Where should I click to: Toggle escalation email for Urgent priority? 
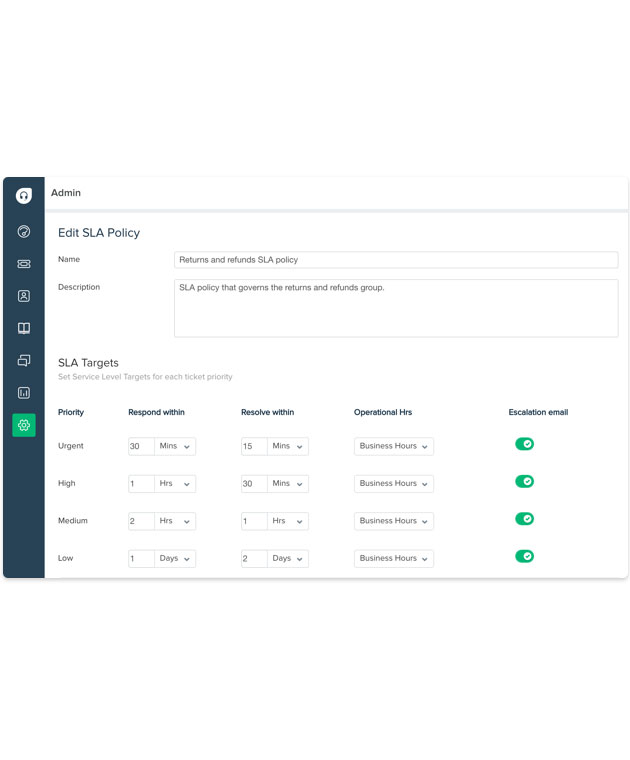pos(524,444)
